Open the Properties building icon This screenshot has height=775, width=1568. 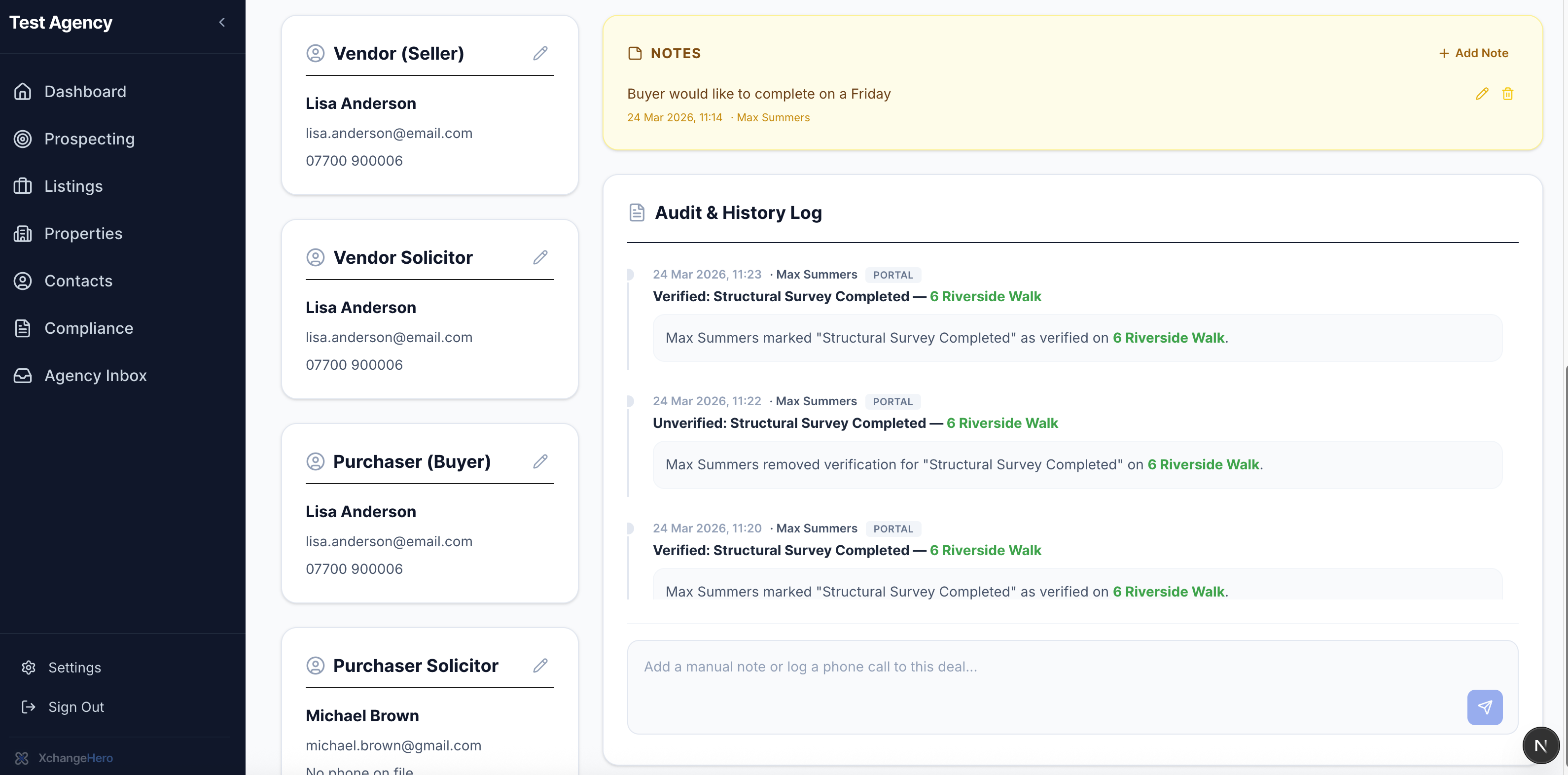pyautogui.click(x=23, y=233)
